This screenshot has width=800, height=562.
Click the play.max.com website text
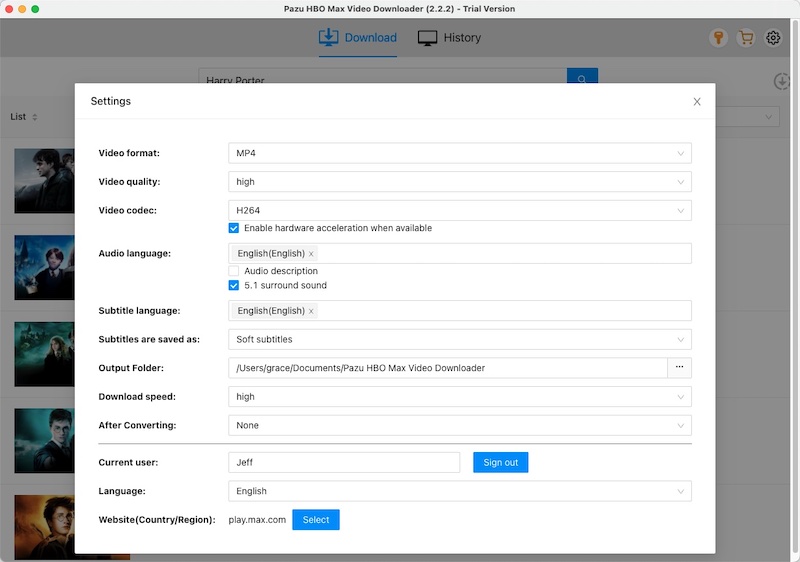coord(257,520)
